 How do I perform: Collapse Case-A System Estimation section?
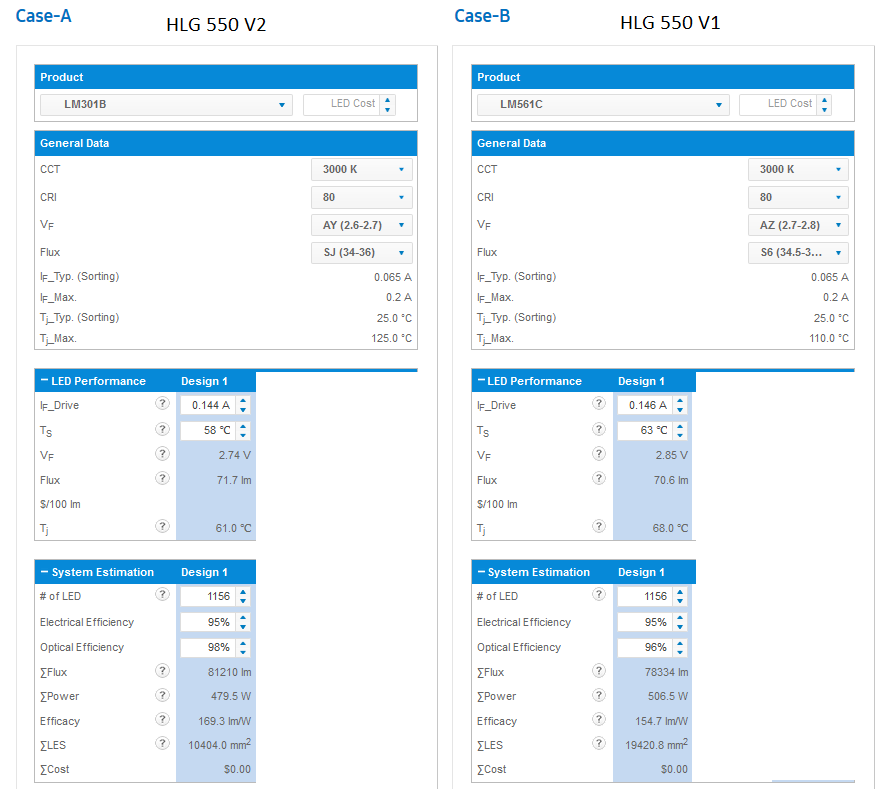coord(44,571)
